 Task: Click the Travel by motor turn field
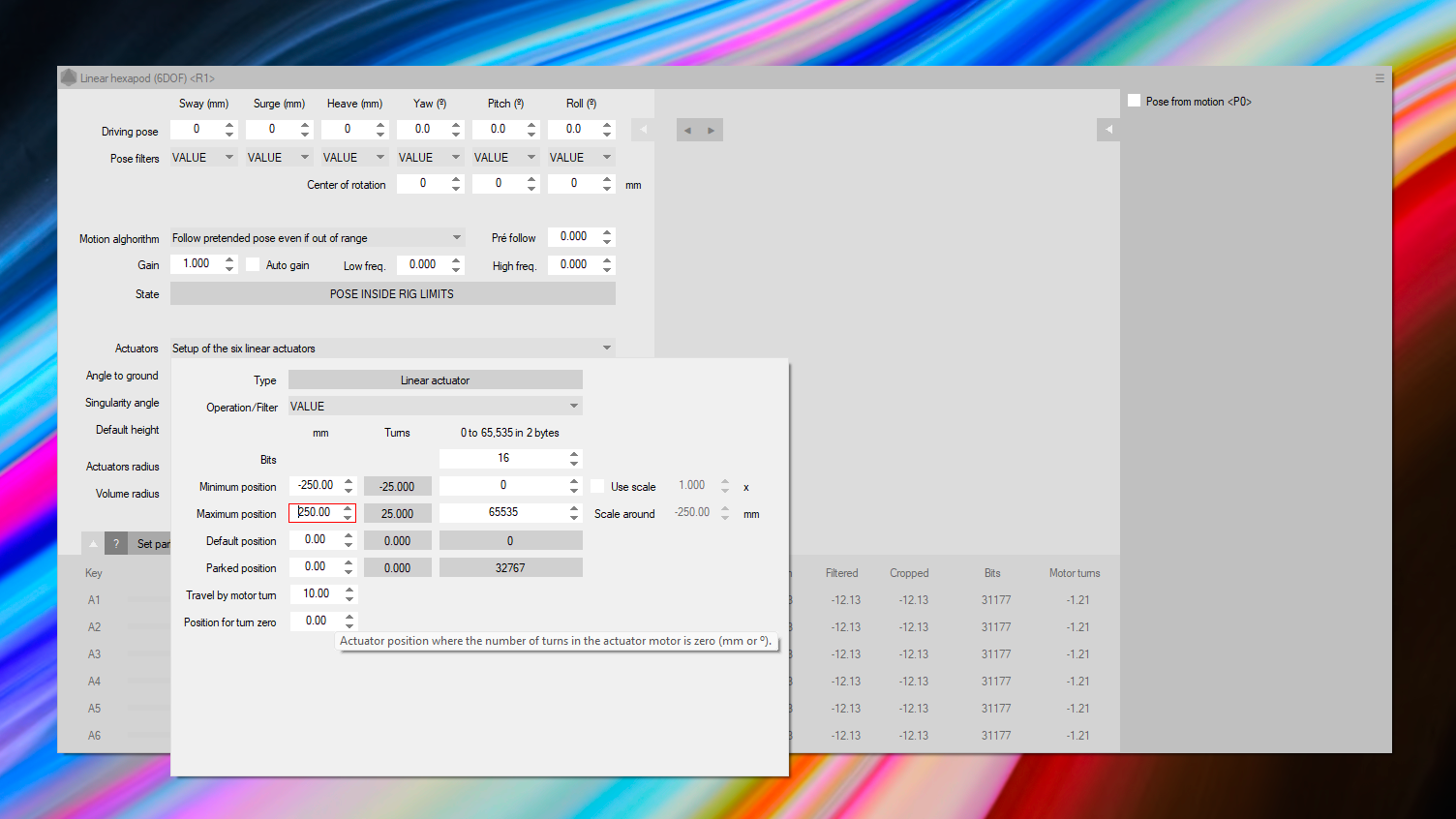[316, 594]
